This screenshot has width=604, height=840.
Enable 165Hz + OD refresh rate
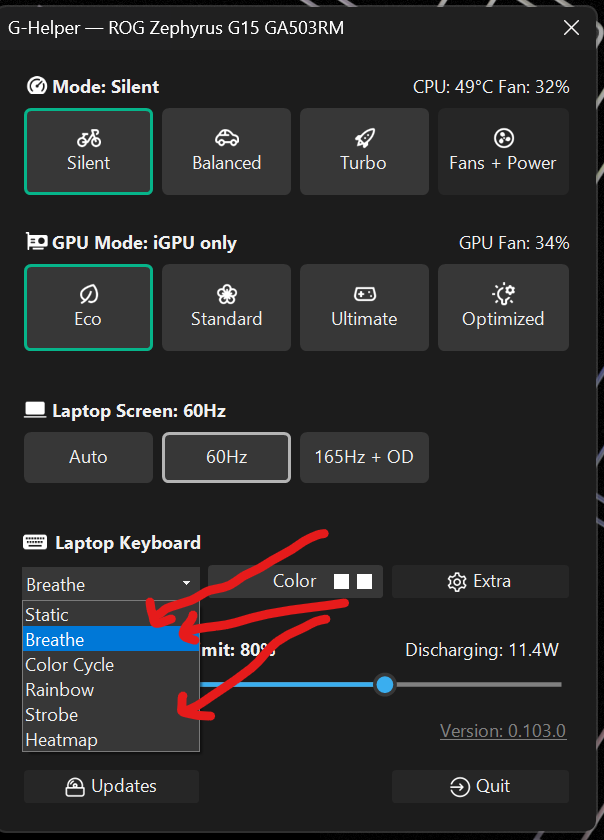click(x=364, y=457)
